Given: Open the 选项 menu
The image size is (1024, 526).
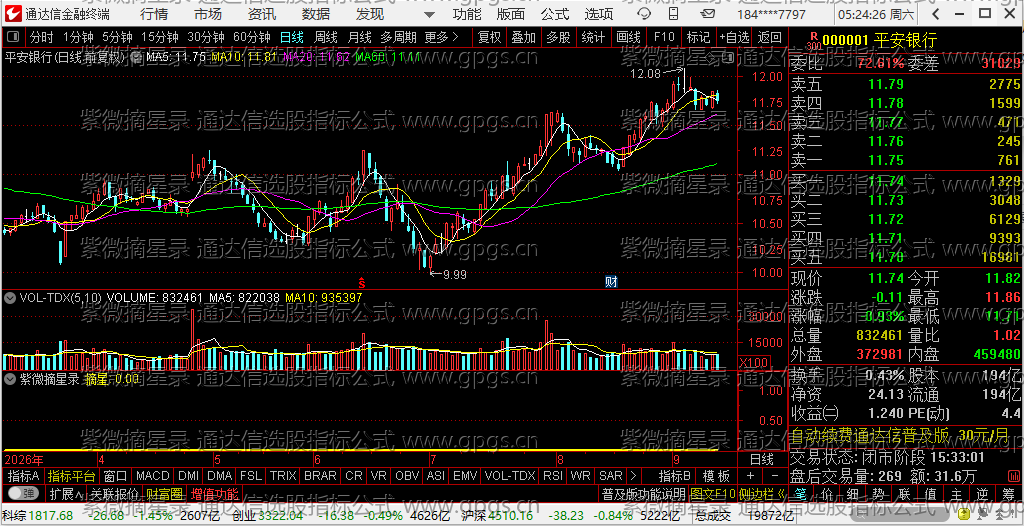Looking at the screenshot, I should tap(599, 14).
